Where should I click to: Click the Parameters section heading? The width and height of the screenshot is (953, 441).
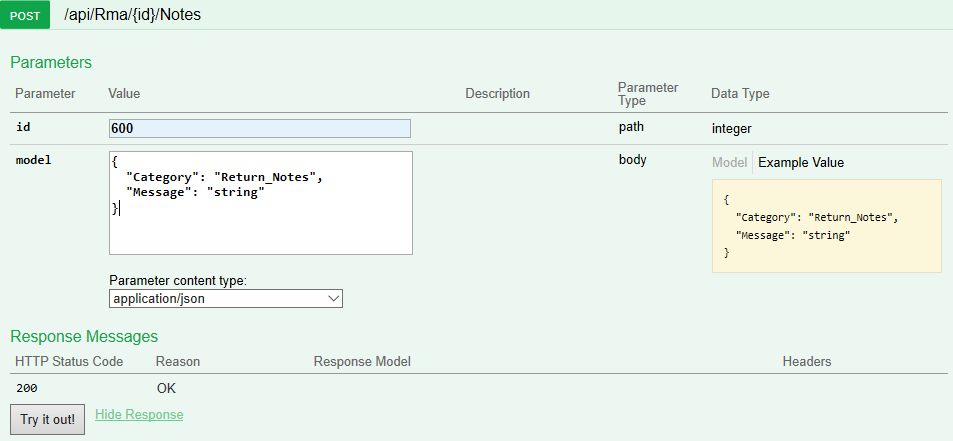(x=51, y=63)
